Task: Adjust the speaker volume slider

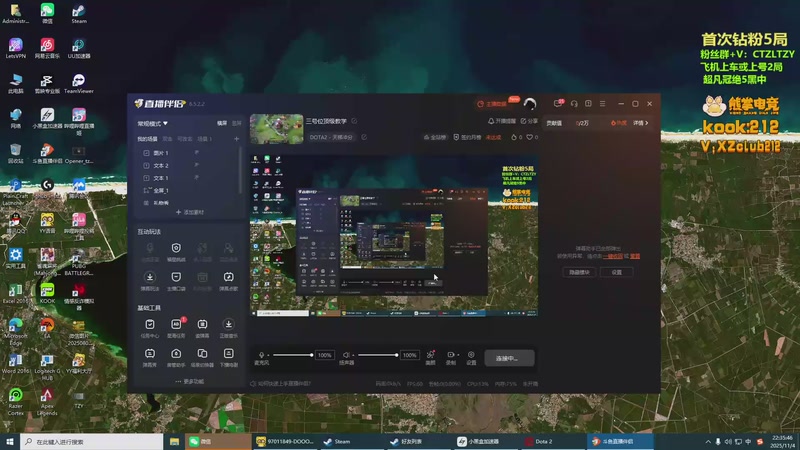Action: [x=378, y=355]
